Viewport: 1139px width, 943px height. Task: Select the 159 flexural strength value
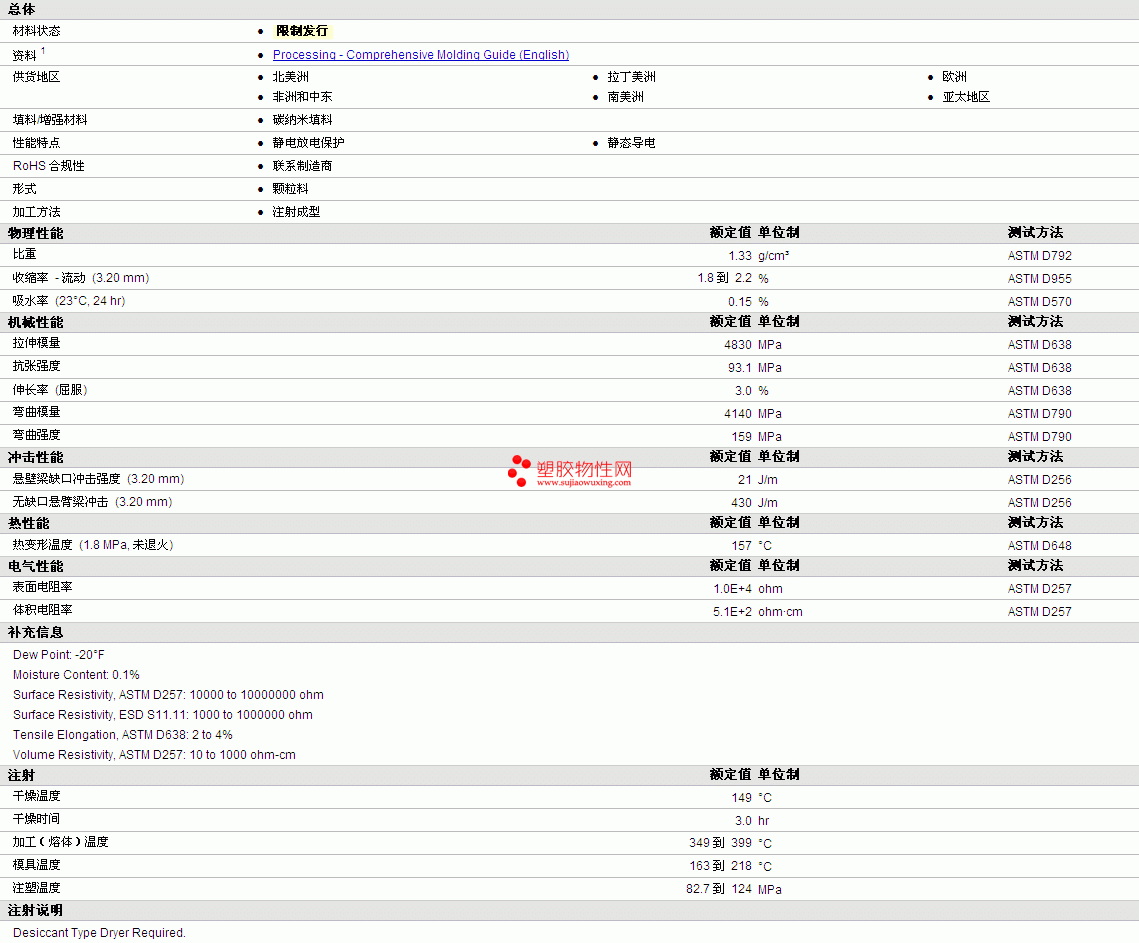[741, 437]
